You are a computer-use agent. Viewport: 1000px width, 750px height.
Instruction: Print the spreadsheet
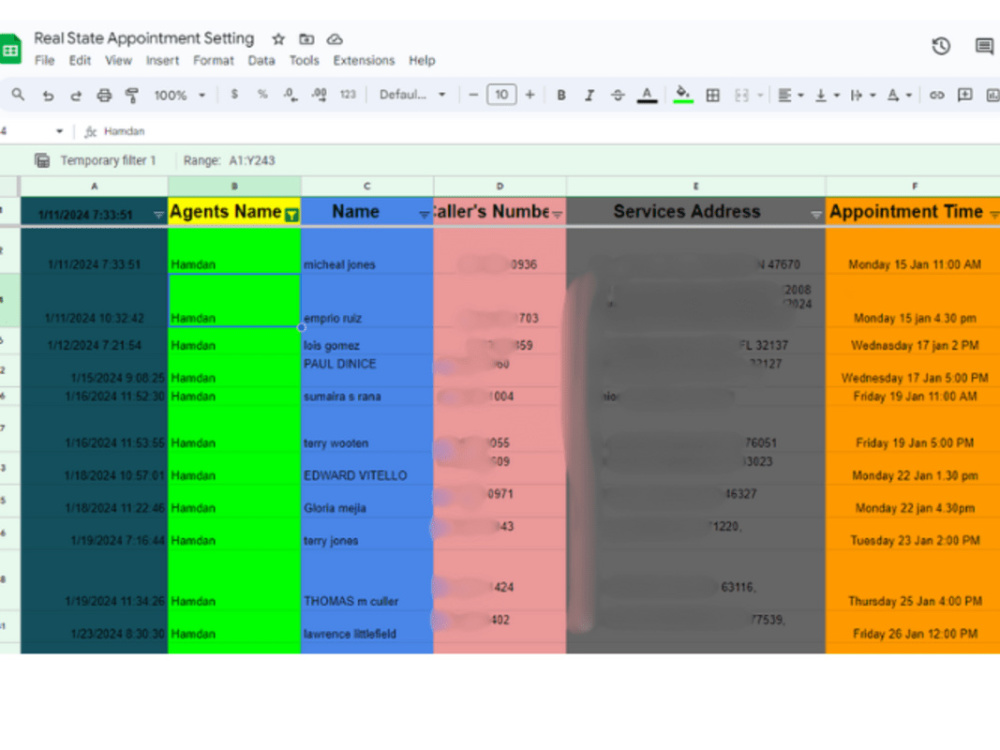coord(104,96)
